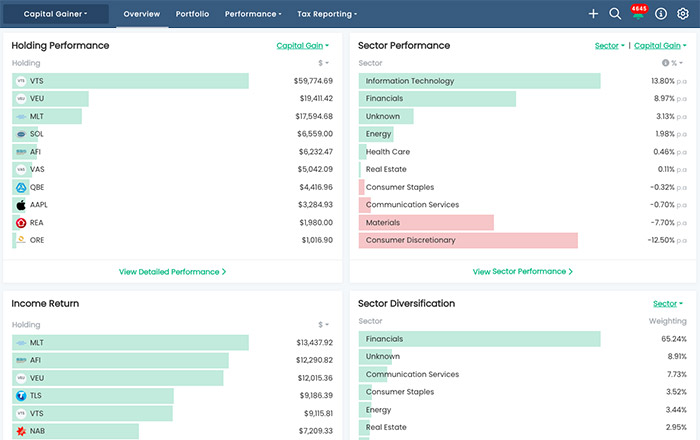This screenshot has width=700, height=440.
Task: Expand Holding Performance Capital Gain dropdown
Action: pos(302,45)
